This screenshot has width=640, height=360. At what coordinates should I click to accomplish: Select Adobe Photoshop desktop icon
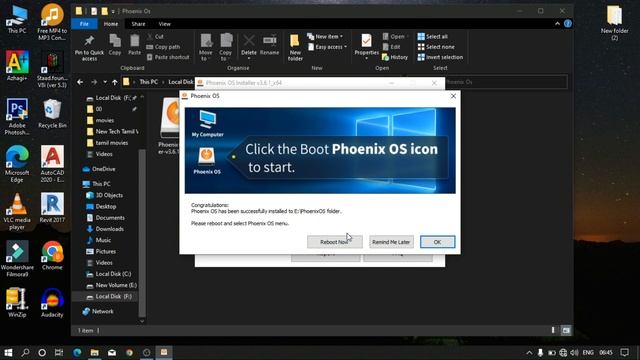click(x=17, y=117)
